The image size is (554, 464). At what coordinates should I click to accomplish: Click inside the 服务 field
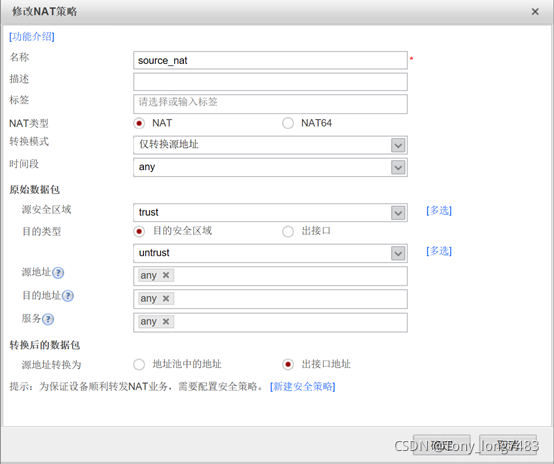point(270,322)
